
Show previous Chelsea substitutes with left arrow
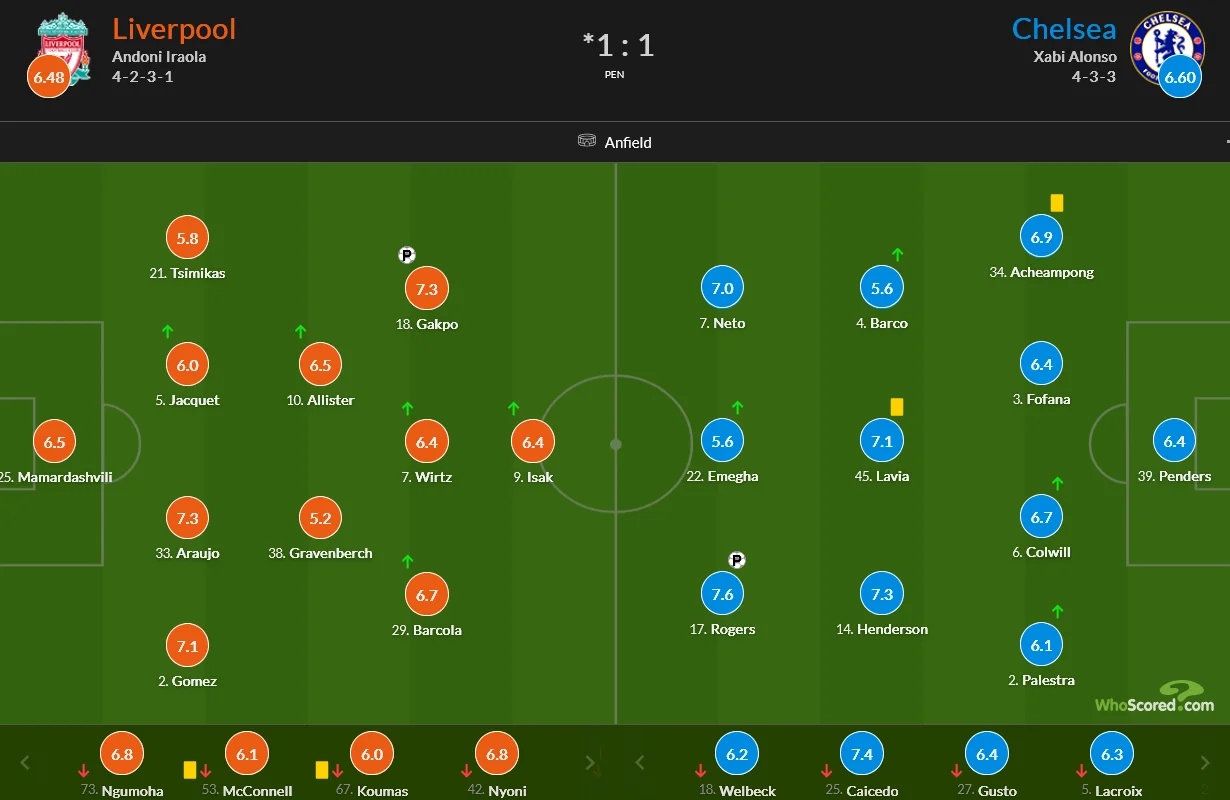[x=642, y=763]
